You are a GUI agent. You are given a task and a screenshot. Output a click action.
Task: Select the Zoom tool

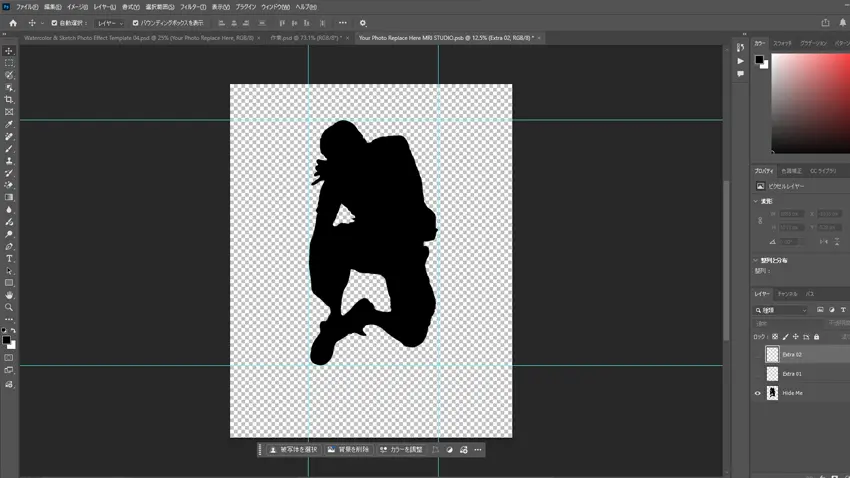point(10,308)
